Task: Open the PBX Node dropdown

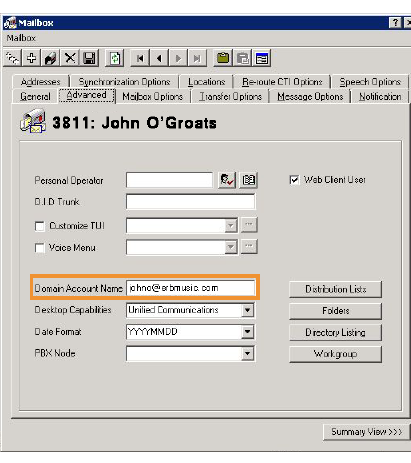Action: pos(247,354)
